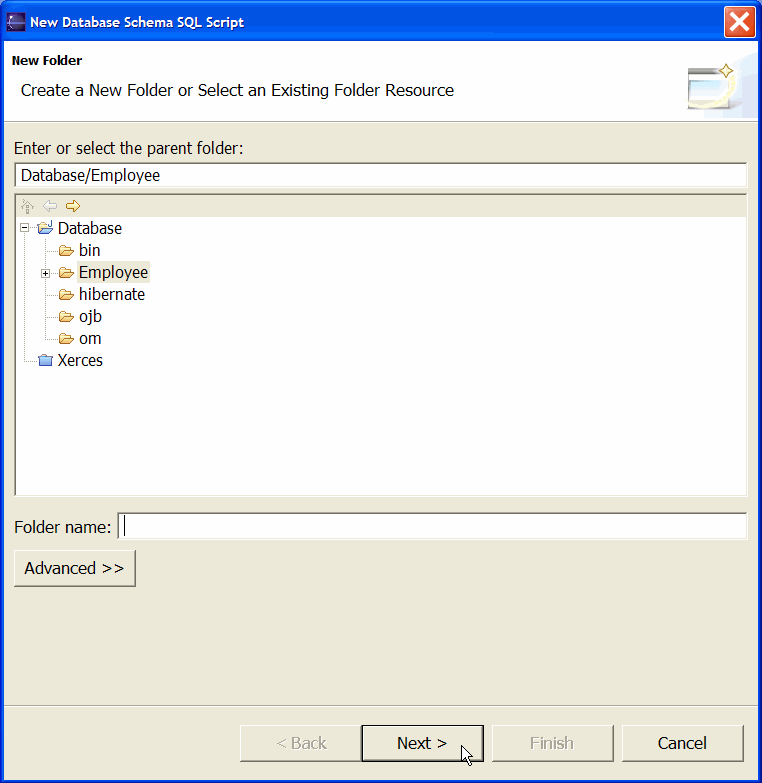Click the forward arrow navigation icon
Image resolution: width=762 pixels, height=783 pixels.
(x=73, y=206)
